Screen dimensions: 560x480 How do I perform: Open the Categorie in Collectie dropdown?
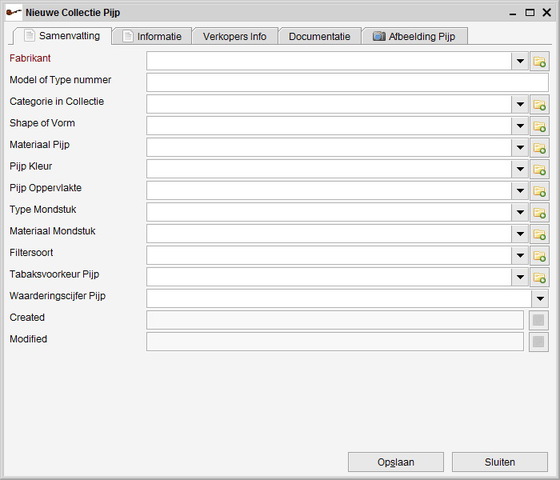coord(520,105)
